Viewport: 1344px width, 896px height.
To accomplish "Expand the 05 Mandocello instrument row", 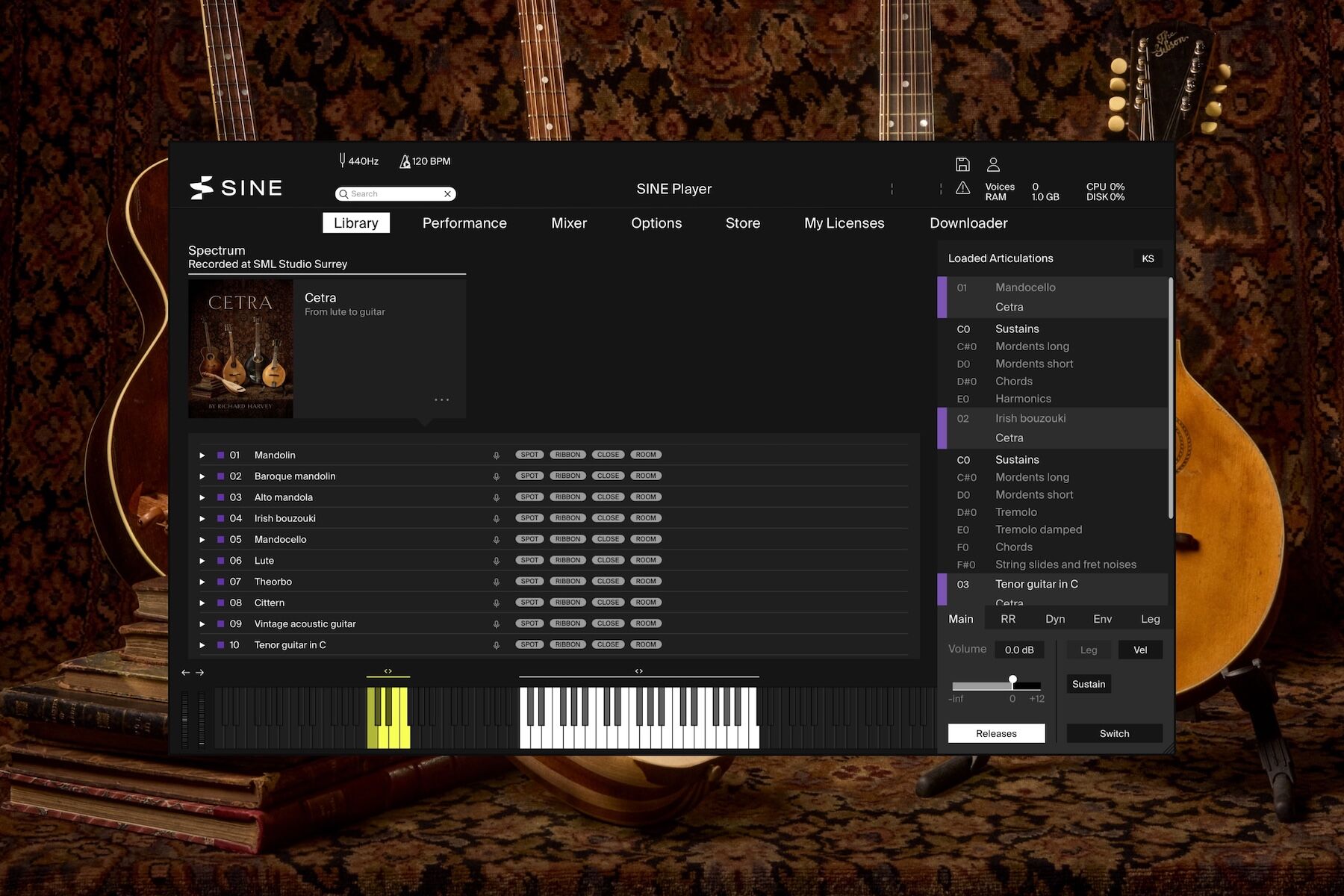I will pyautogui.click(x=202, y=540).
